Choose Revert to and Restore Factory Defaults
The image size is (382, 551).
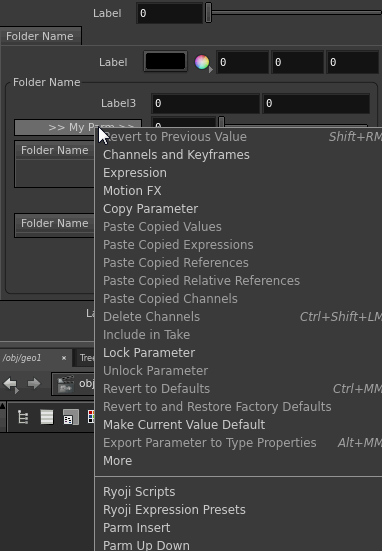[x=239, y=407]
